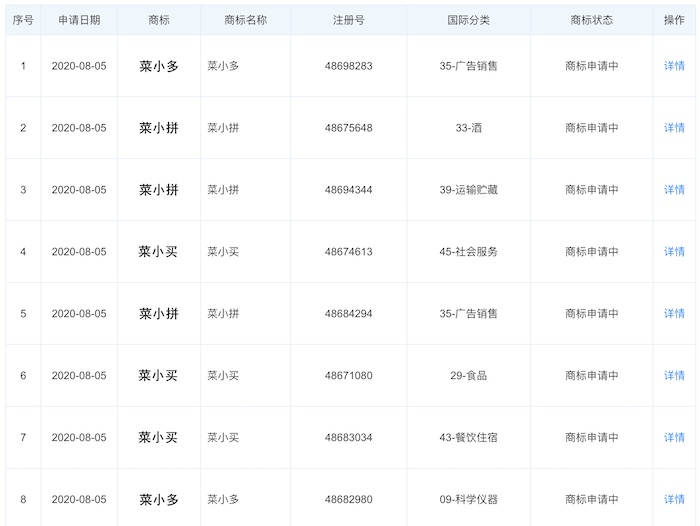View 详情 for registration number 48684294
The image size is (700, 526).
pyautogui.click(x=674, y=314)
